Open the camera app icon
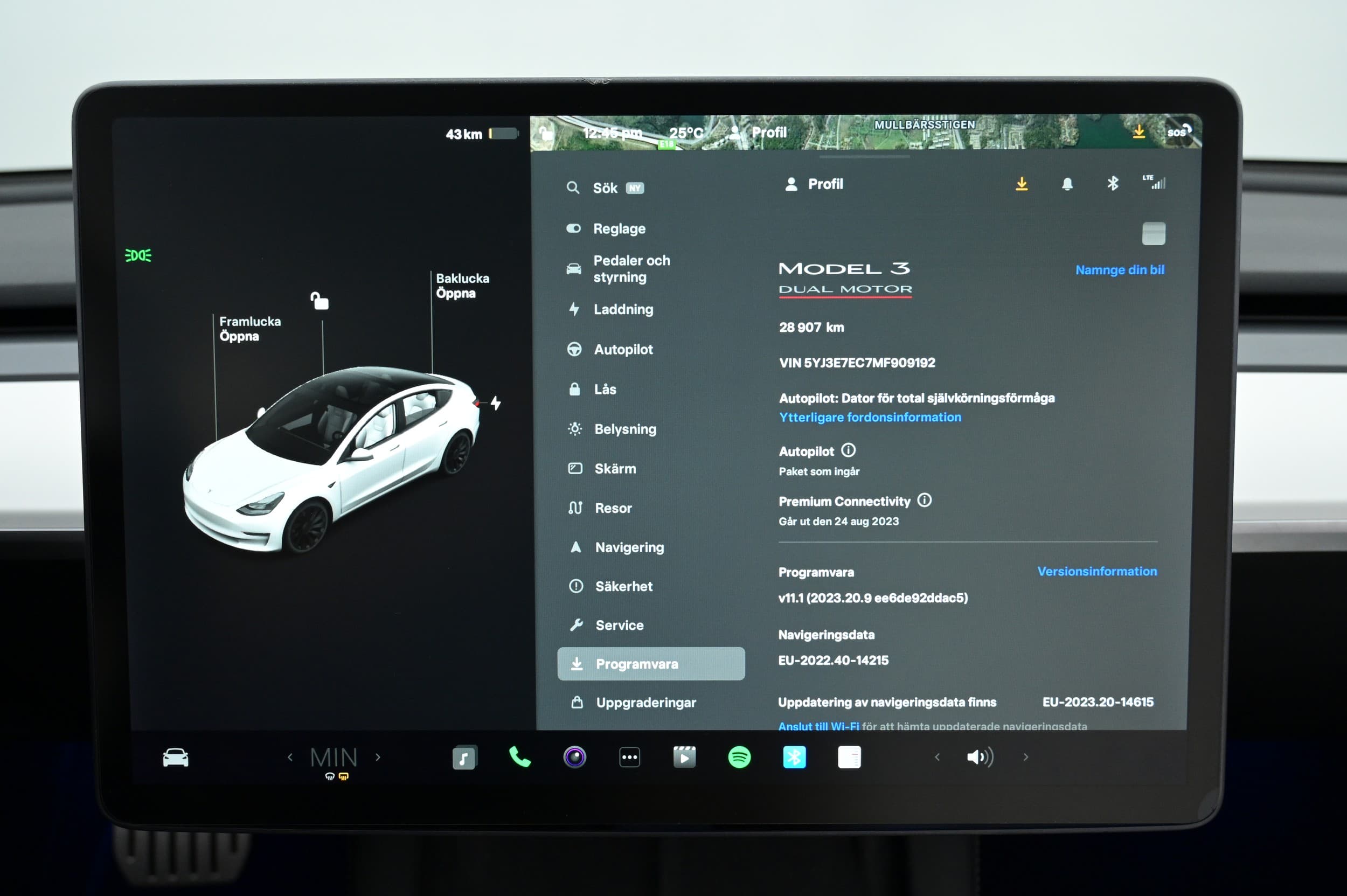The width and height of the screenshot is (1347, 896). click(574, 757)
